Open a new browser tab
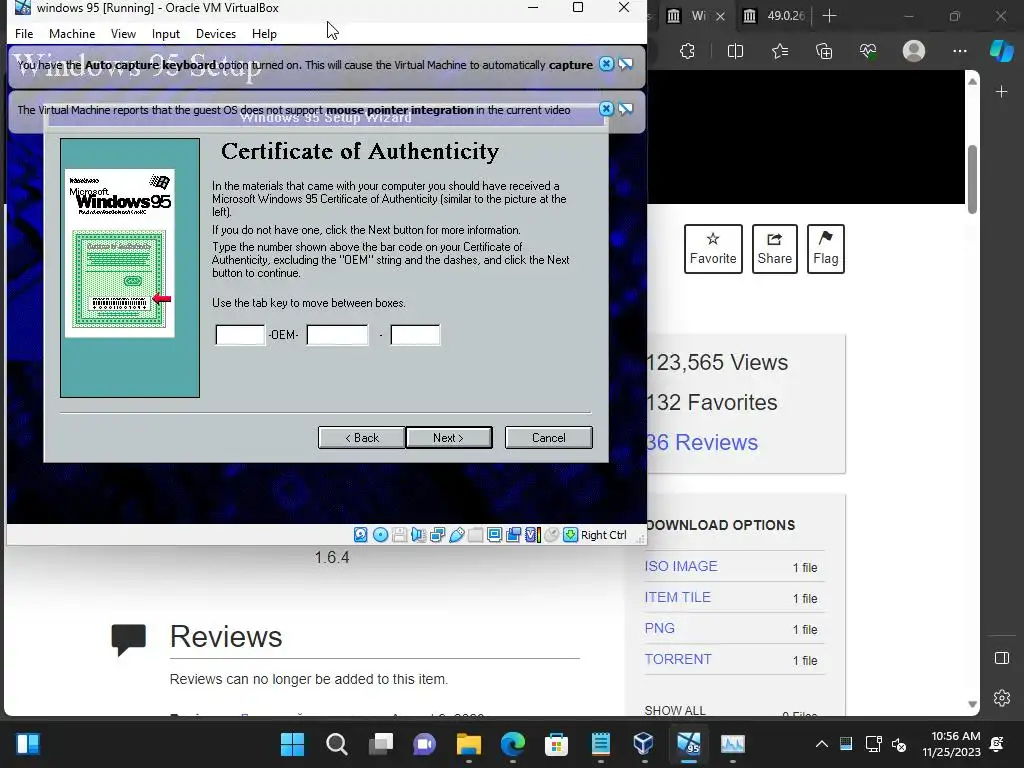The width and height of the screenshot is (1024, 768). (829, 16)
